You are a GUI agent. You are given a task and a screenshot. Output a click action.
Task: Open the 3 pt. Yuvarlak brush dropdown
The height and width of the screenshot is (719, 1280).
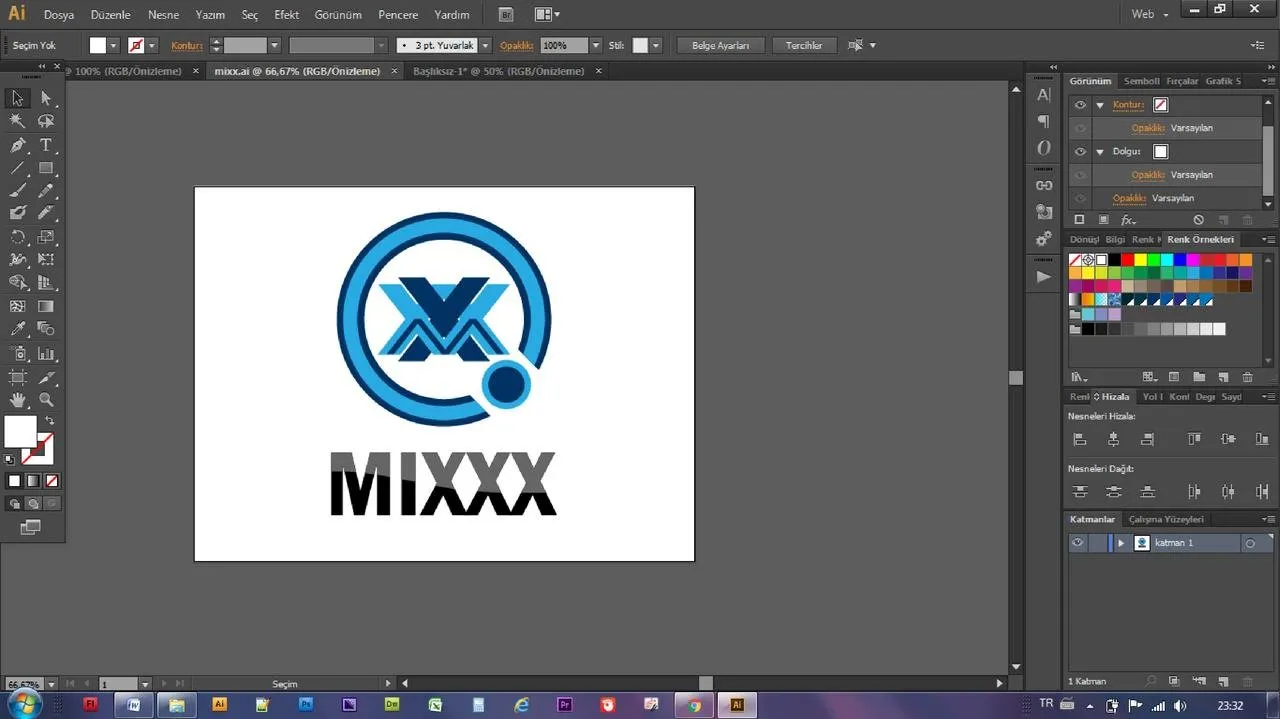click(485, 45)
